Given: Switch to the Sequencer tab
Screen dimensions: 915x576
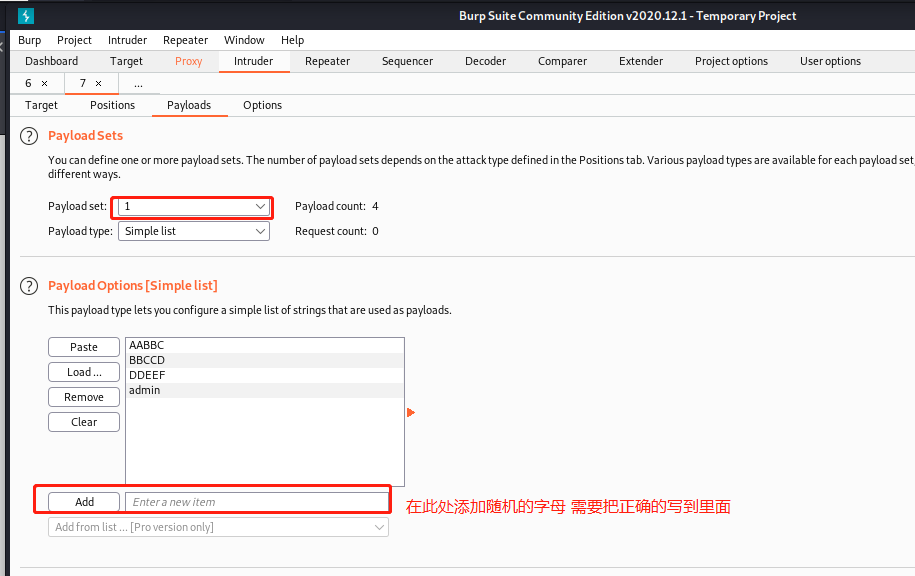Looking at the screenshot, I should tap(407, 61).
